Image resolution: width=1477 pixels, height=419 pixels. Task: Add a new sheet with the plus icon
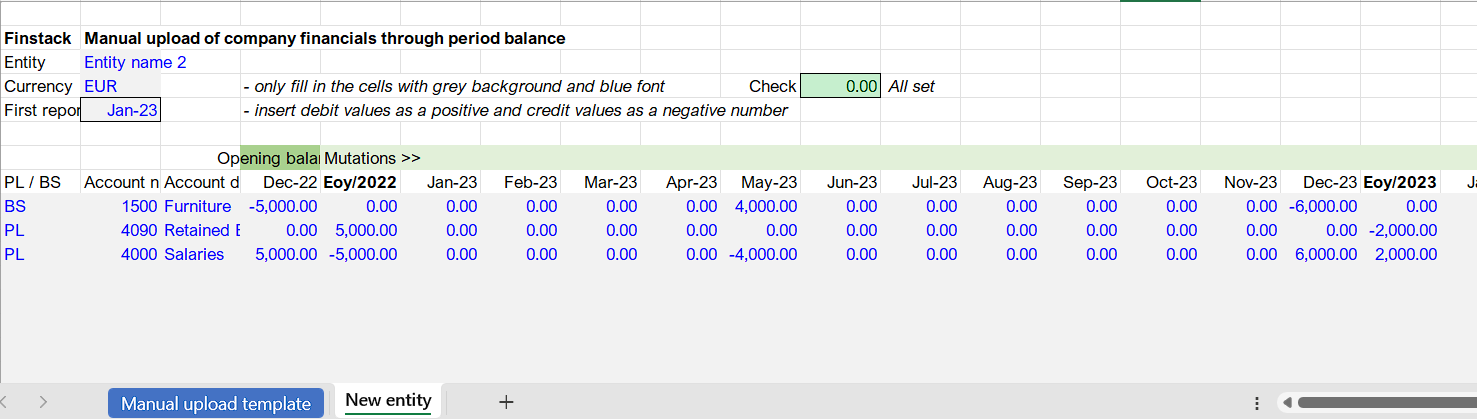506,402
